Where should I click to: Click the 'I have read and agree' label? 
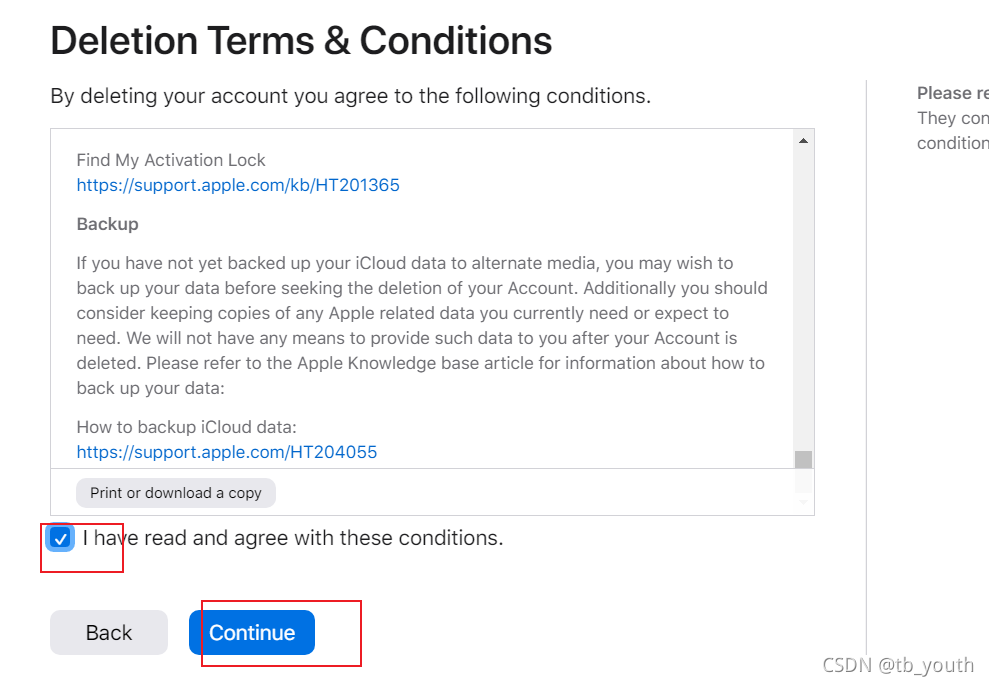pyautogui.click(x=293, y=538)
